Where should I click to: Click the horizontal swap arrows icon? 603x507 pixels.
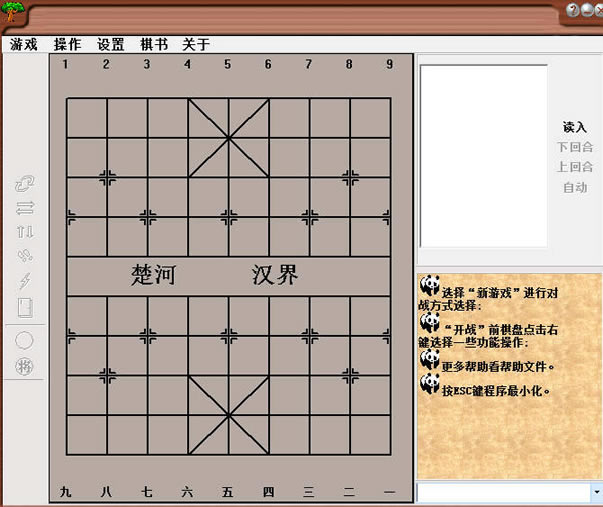25,208
